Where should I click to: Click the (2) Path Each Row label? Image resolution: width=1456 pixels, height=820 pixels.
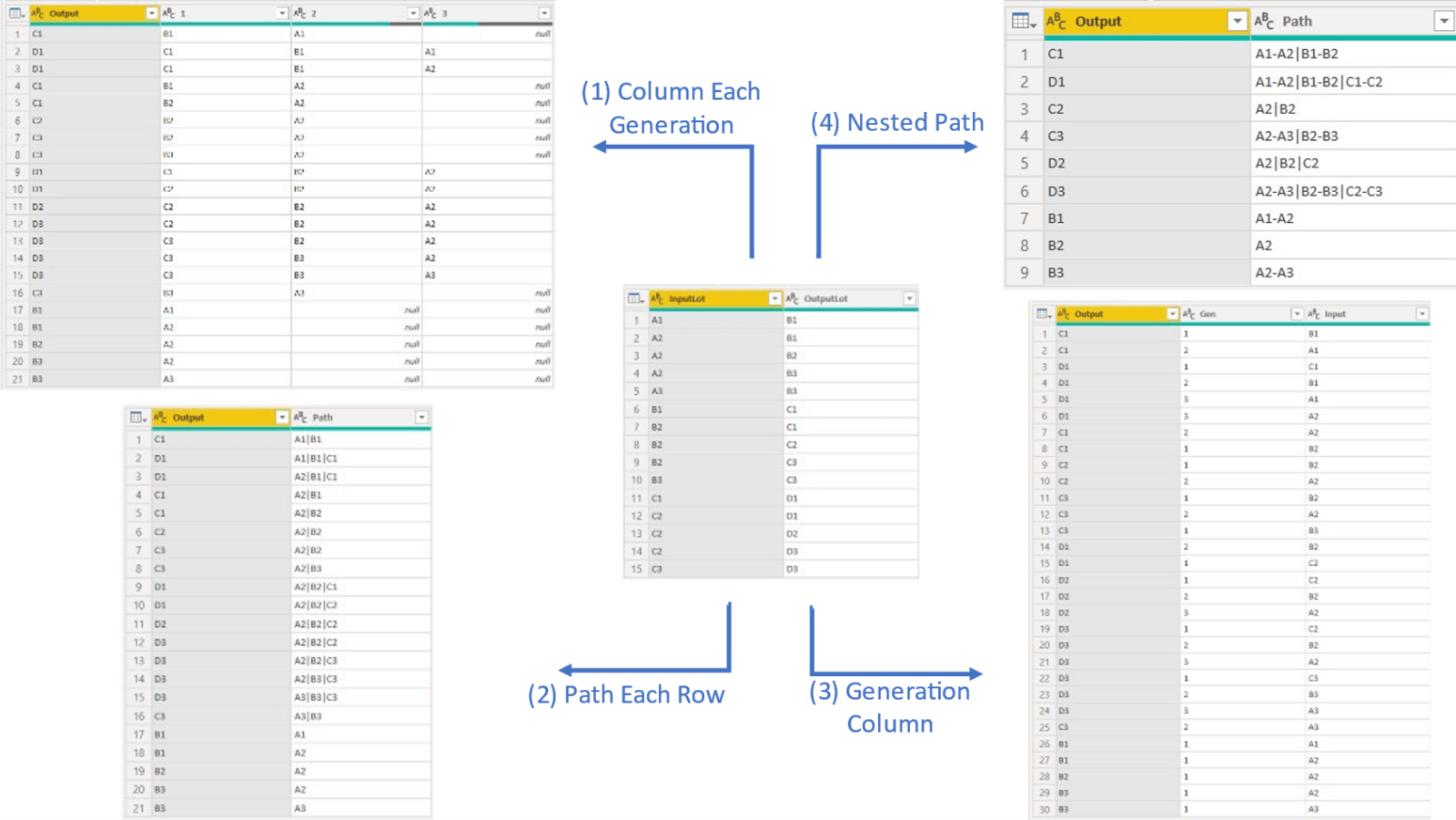point(626,694)
